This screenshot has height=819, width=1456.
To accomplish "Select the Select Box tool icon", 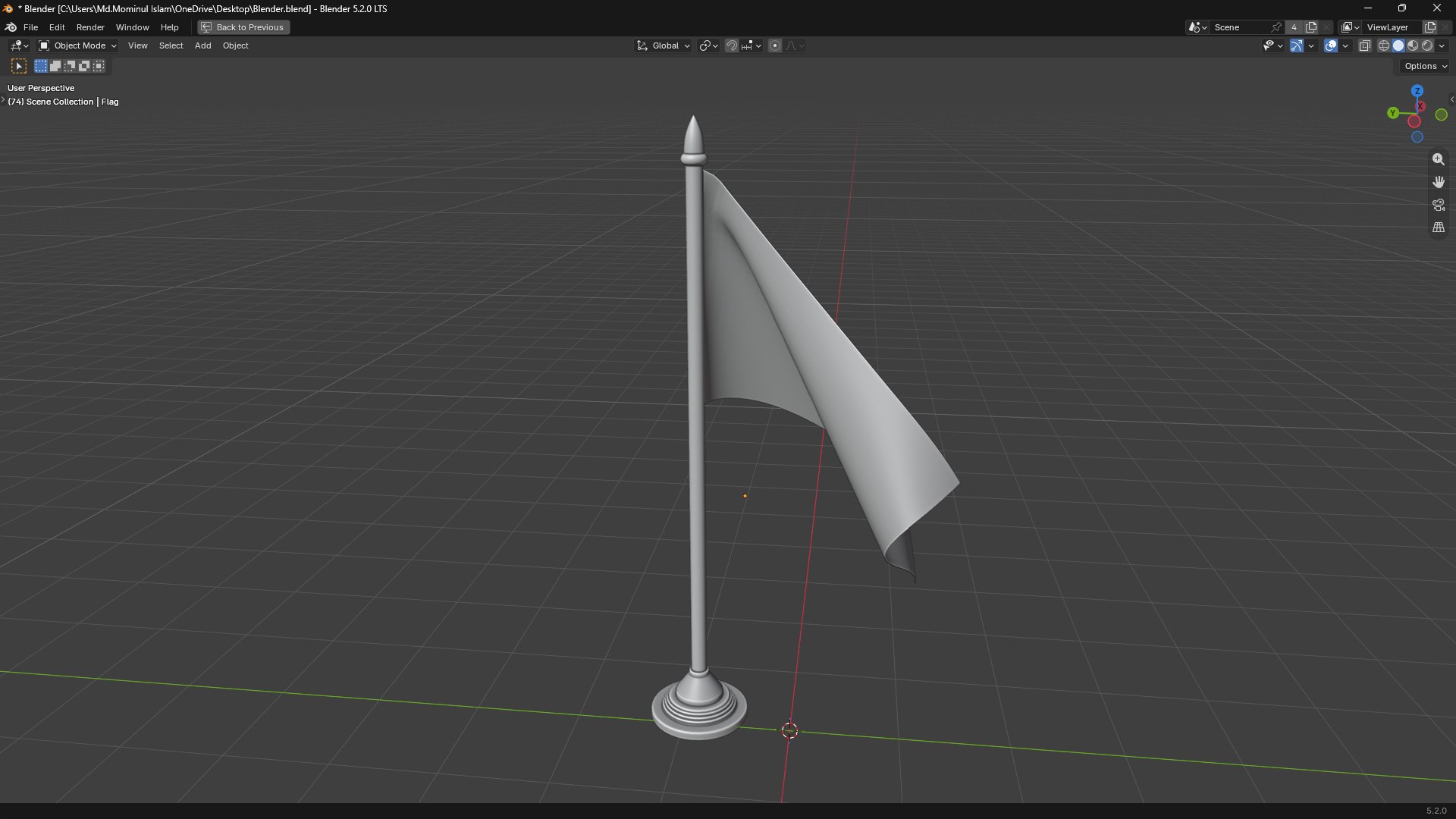I will pos(19,66).
